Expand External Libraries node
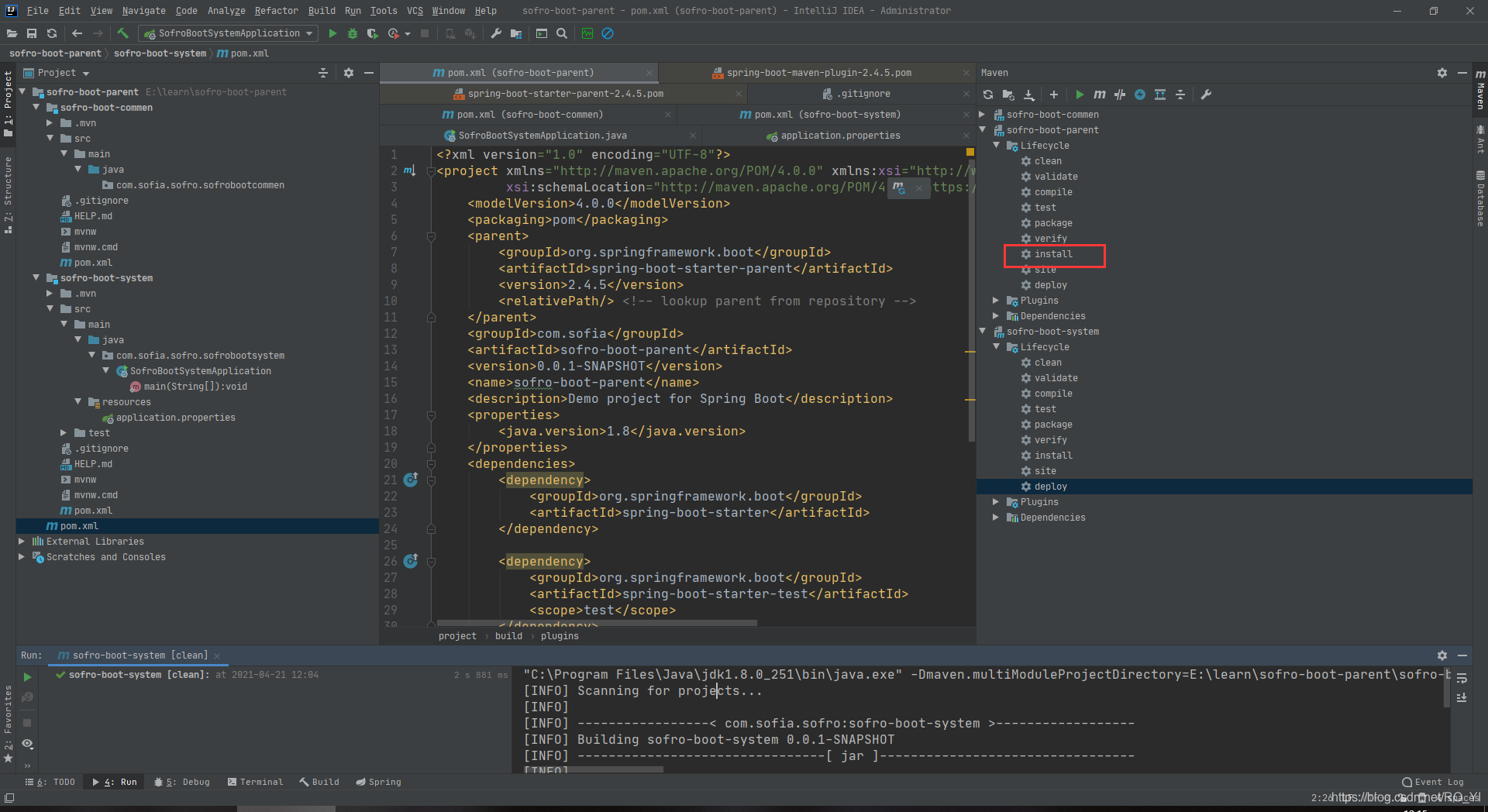Screen dimensions: 1488x812 click(22, 542)
